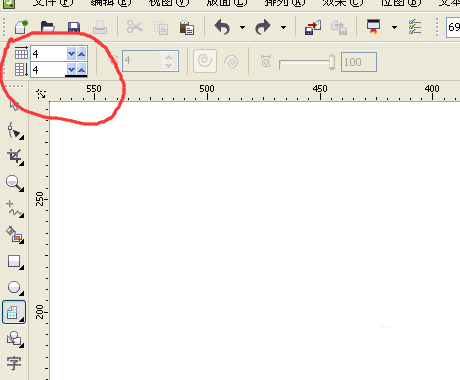The image size is (460, 380).
Task: Open the undo history dropdown arrow
Action: tap(242, 27)
